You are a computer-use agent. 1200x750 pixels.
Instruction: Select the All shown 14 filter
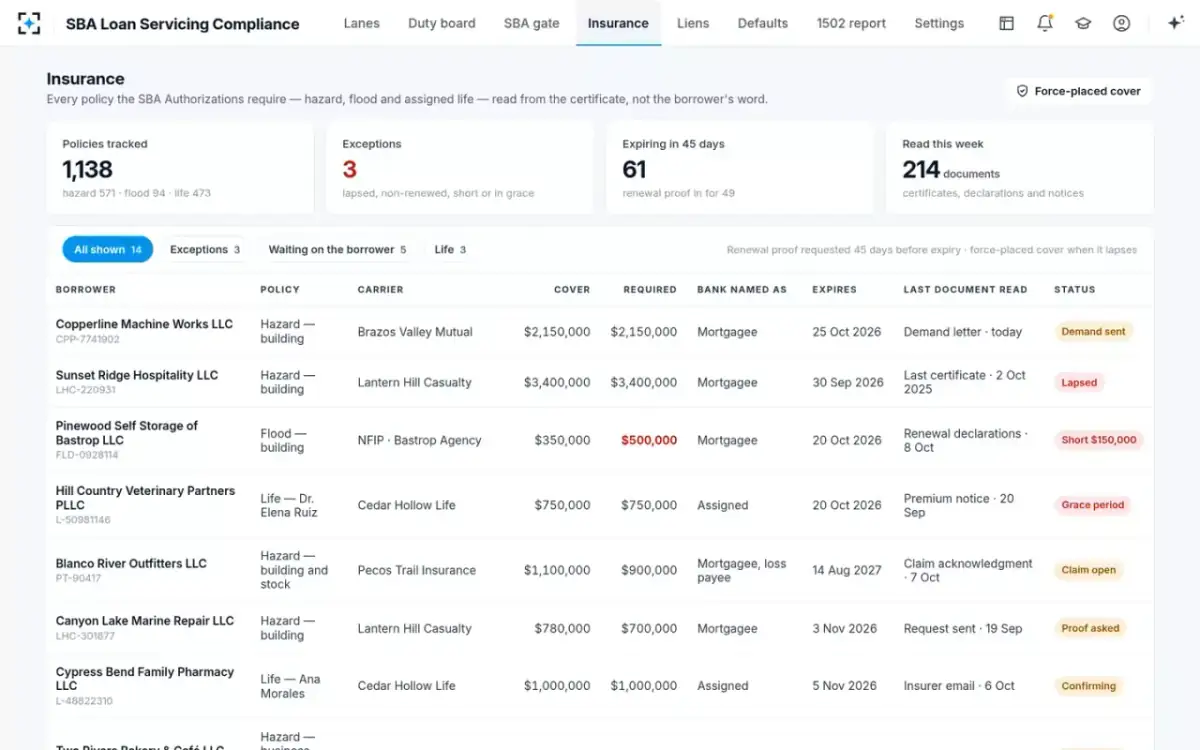107,250
